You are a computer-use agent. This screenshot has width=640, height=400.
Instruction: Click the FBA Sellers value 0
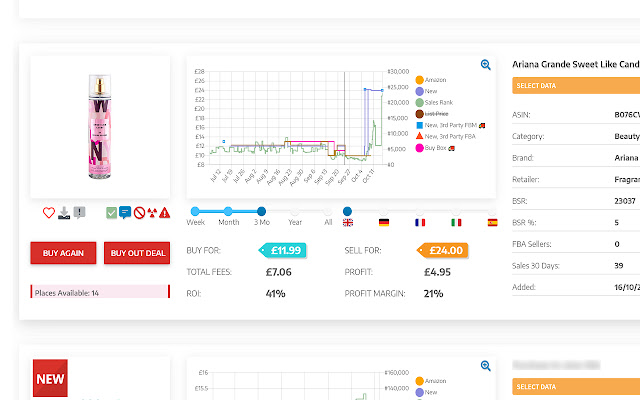(617, 244)
